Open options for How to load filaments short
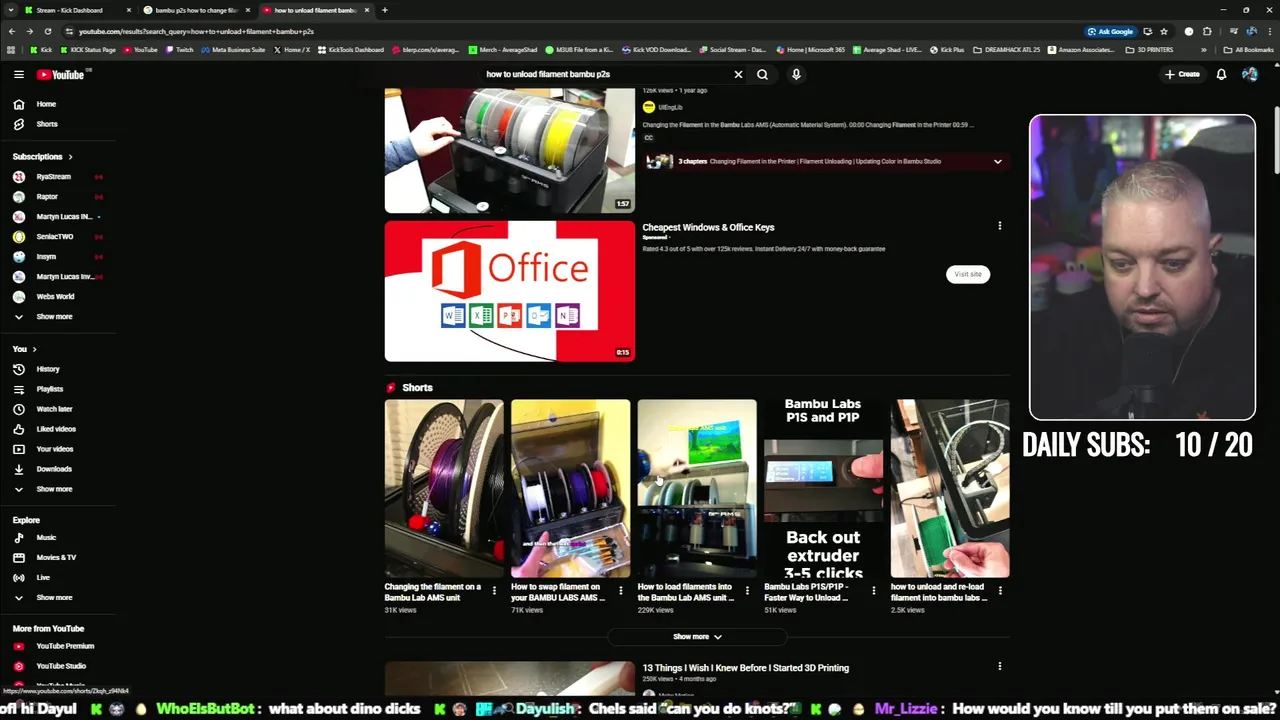1280x720 pixels. [x=747, y=591]
